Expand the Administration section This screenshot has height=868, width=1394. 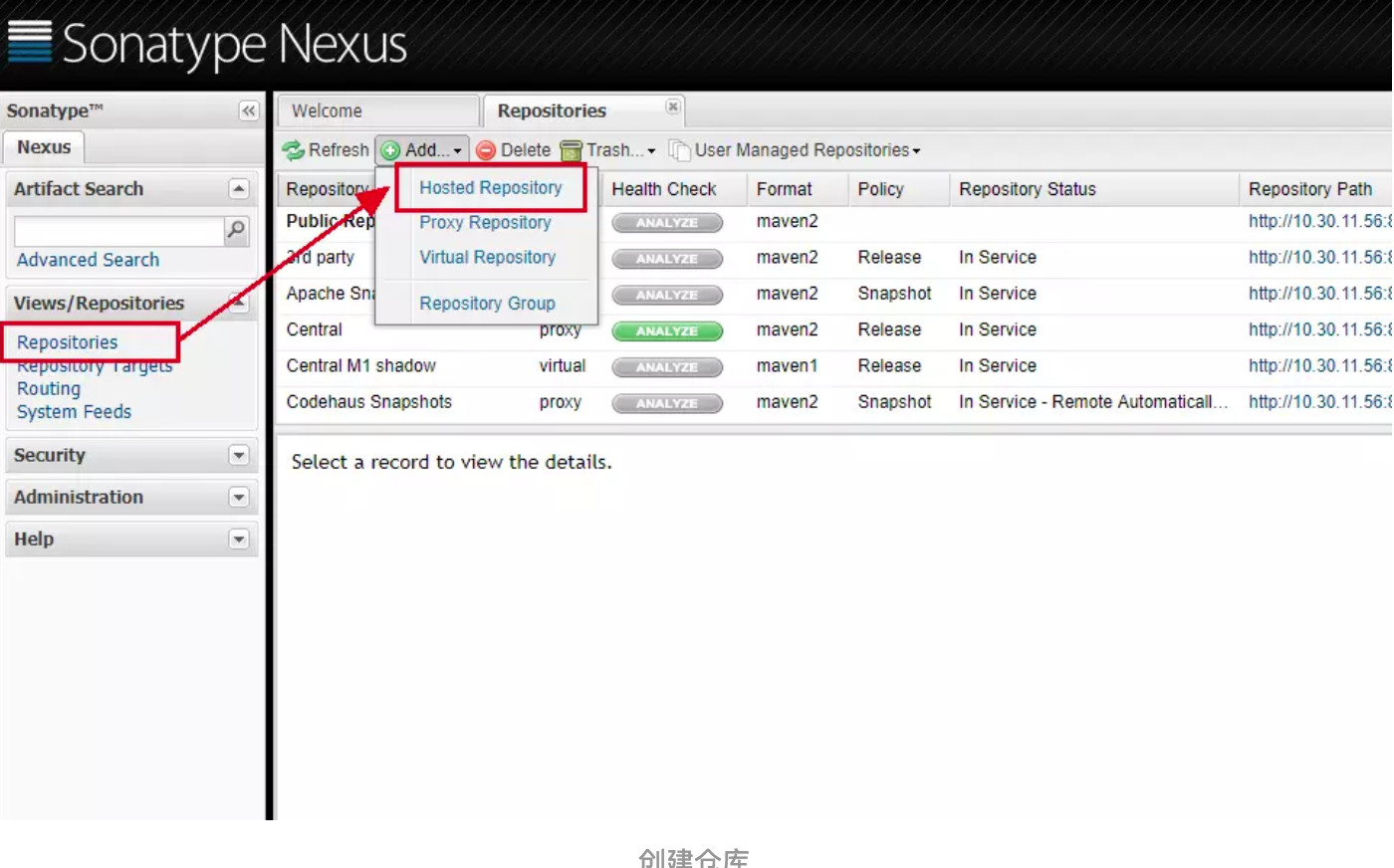point(239,497)
